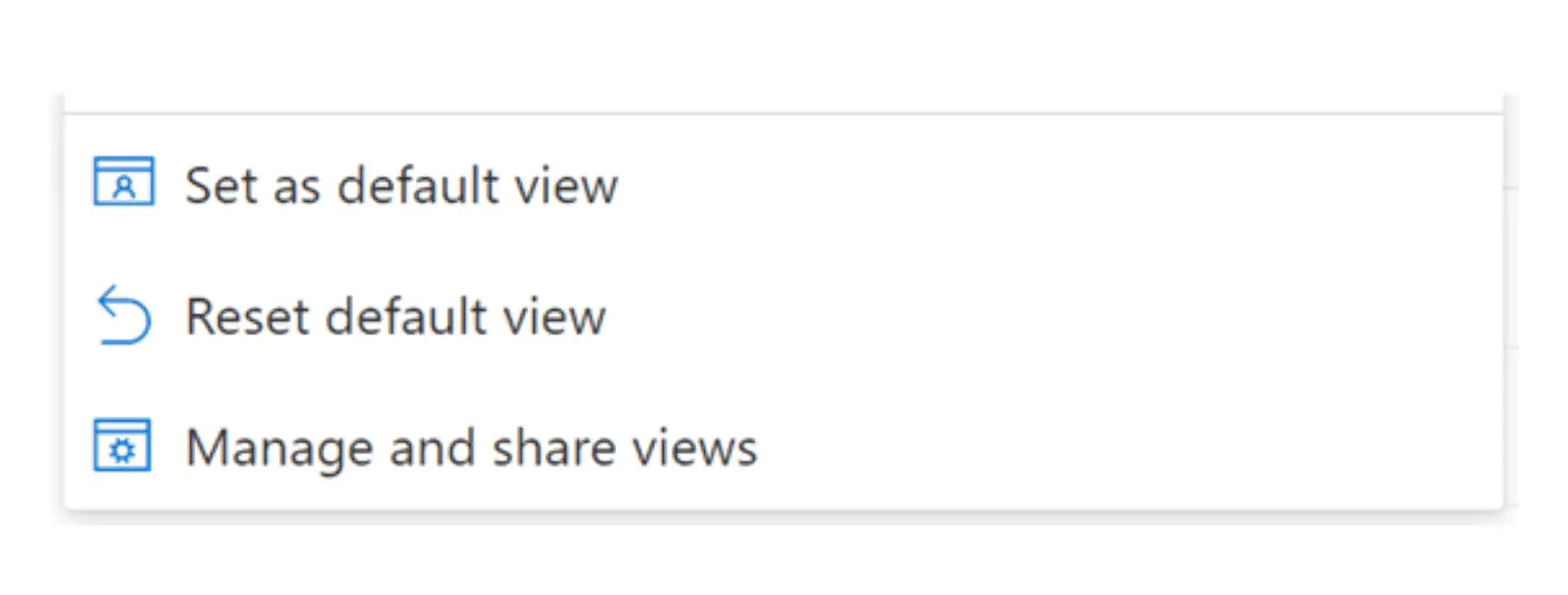
Task: Click the 'Set as default view' text label
Action: coord(402,185)
